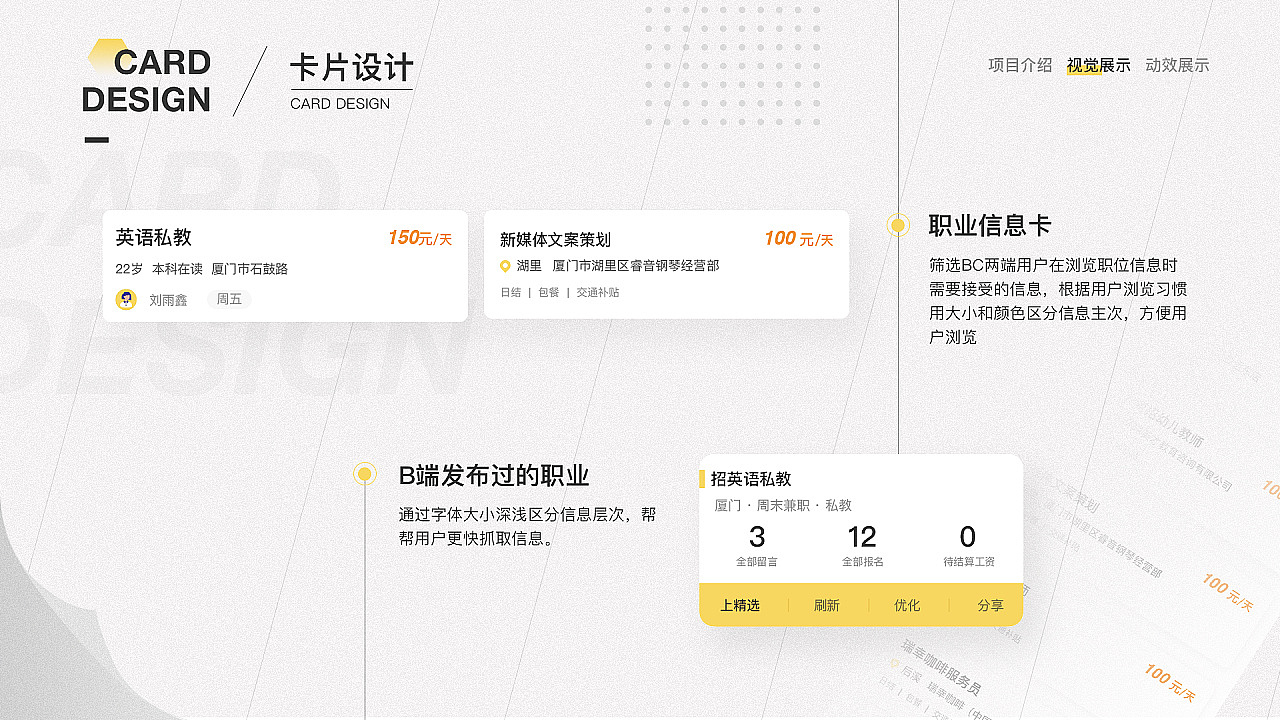Select the 交通补贴 tag
This screenshot has height=720, width=1280.
(598, 293)
